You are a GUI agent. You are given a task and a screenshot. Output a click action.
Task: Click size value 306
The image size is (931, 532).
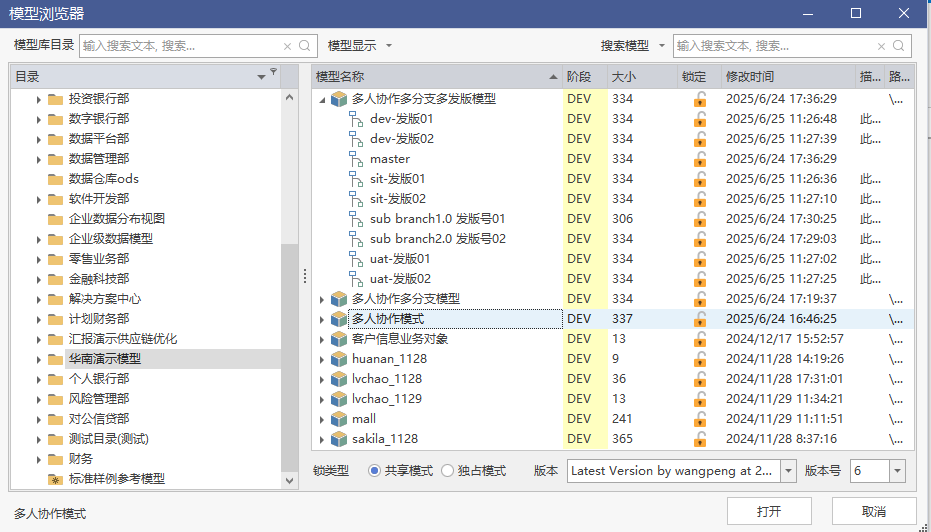(x=622, y=219)
